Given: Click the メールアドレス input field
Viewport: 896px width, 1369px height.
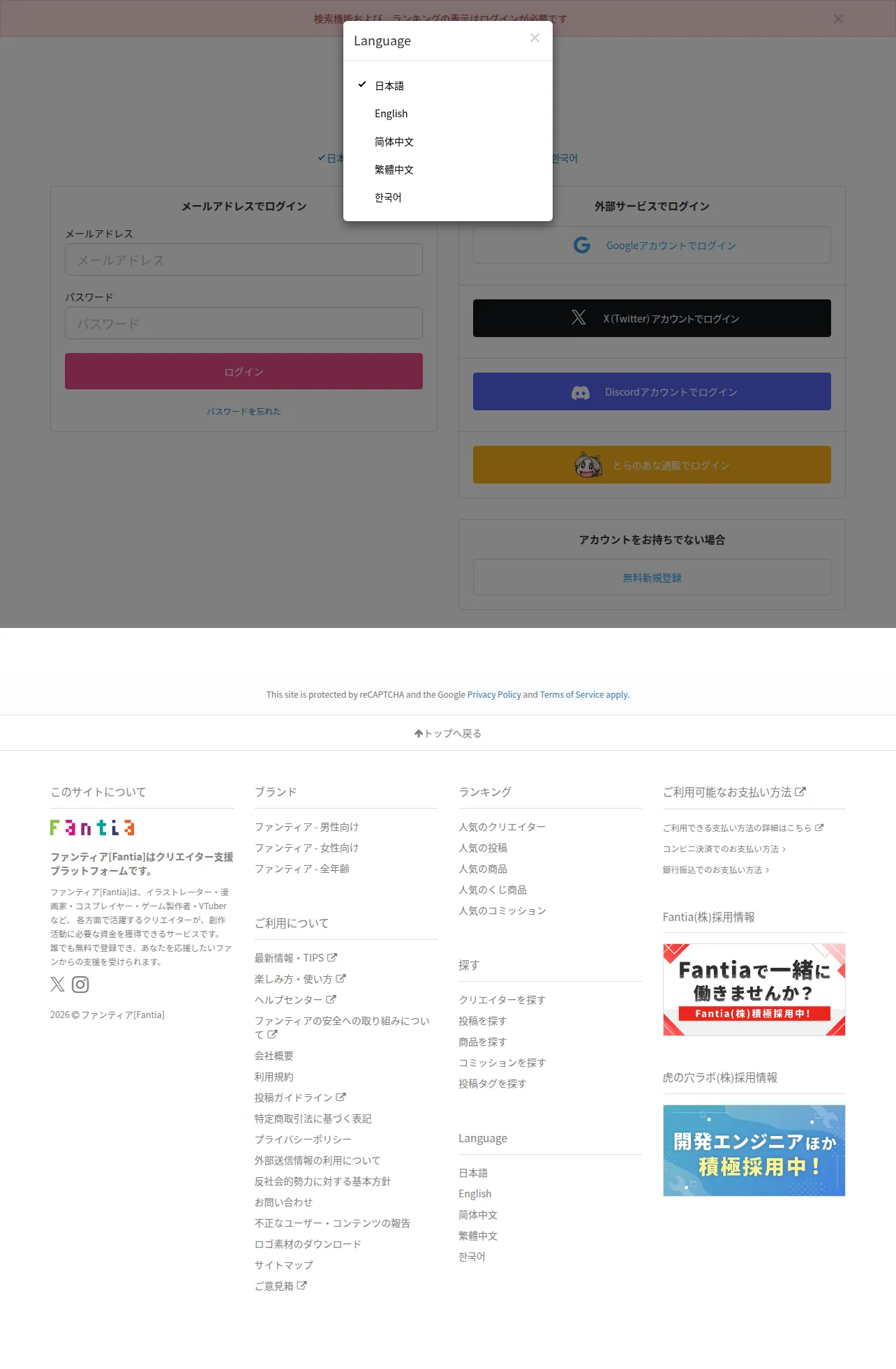Looking at the screenshot, I should 244,260.
